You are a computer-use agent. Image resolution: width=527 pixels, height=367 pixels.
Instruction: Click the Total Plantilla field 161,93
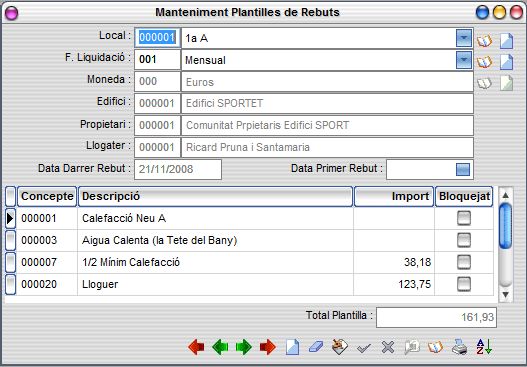tap(436, 317)
